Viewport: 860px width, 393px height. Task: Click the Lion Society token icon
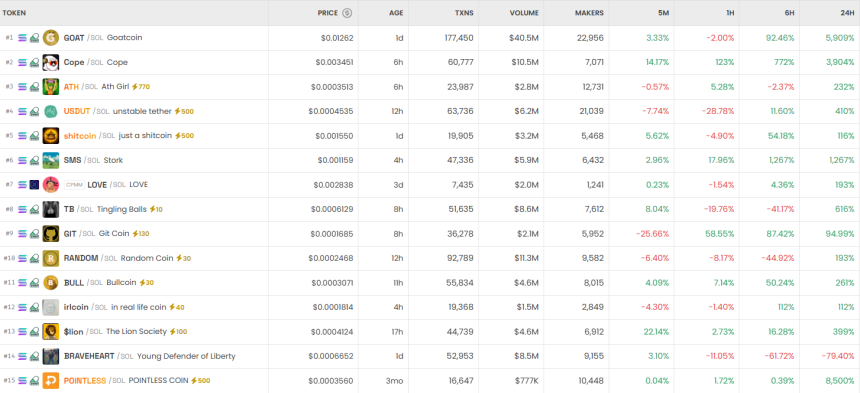[x=50, y=332]
